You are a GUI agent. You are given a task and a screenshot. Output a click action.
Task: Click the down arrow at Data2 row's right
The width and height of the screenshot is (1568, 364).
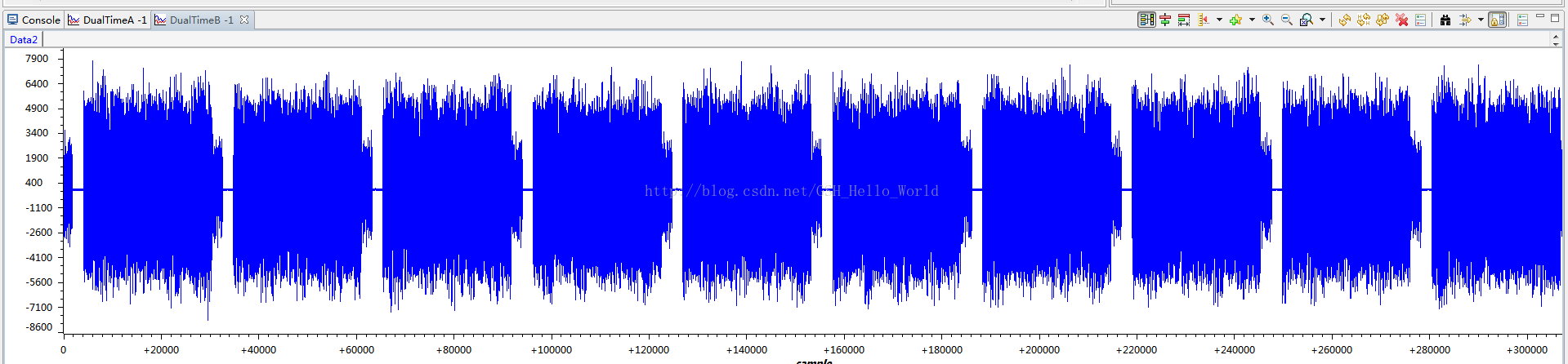point(1555,44)
